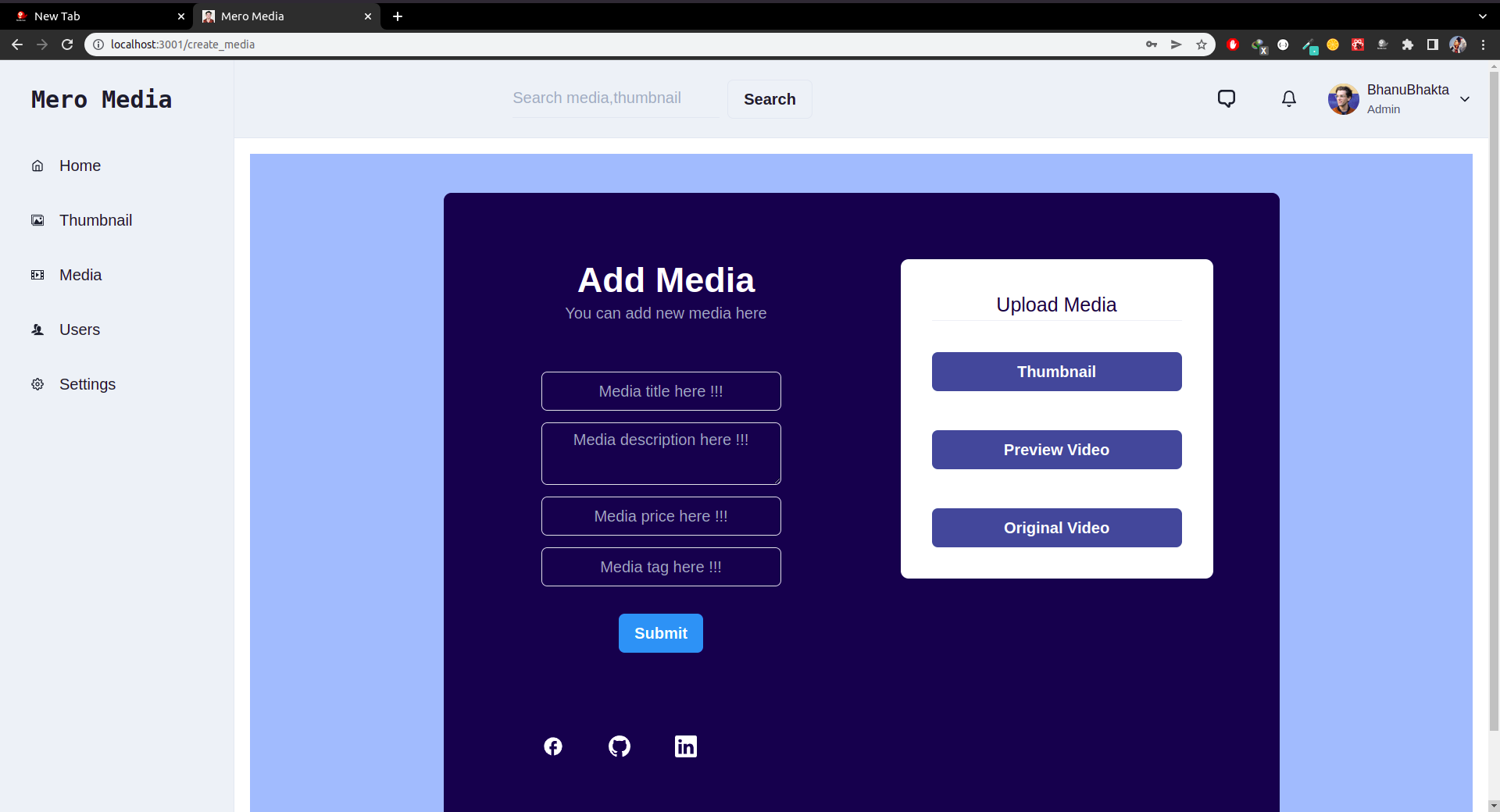
Task: Bookmark this page with the star icon
Action: 1202,45
